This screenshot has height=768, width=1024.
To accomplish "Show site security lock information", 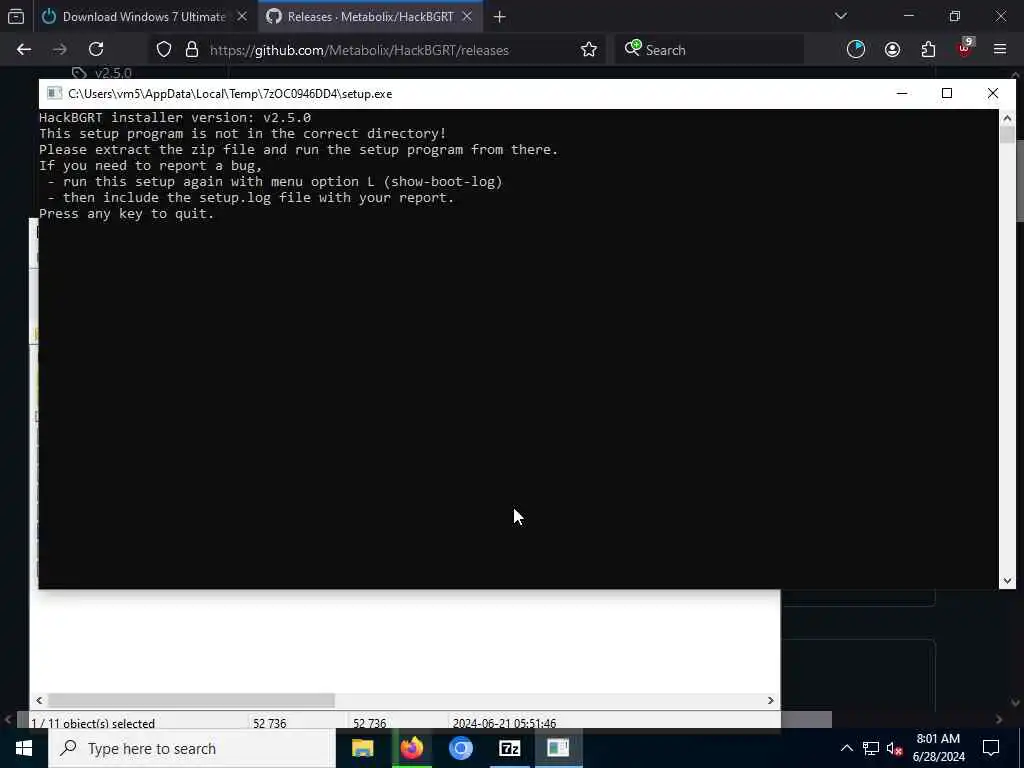I will pos(191,50).
